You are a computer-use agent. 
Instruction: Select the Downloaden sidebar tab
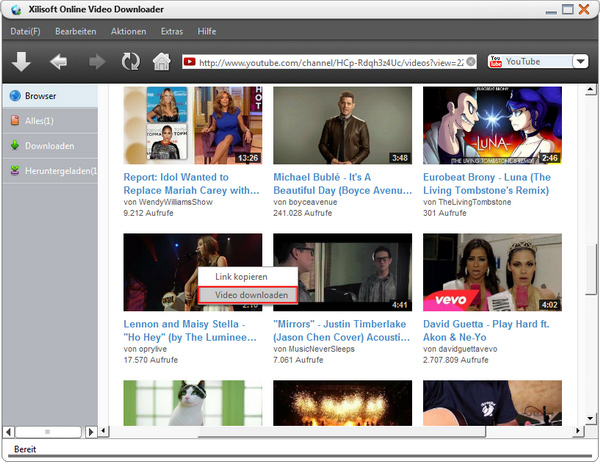click(x=50, y=145)
